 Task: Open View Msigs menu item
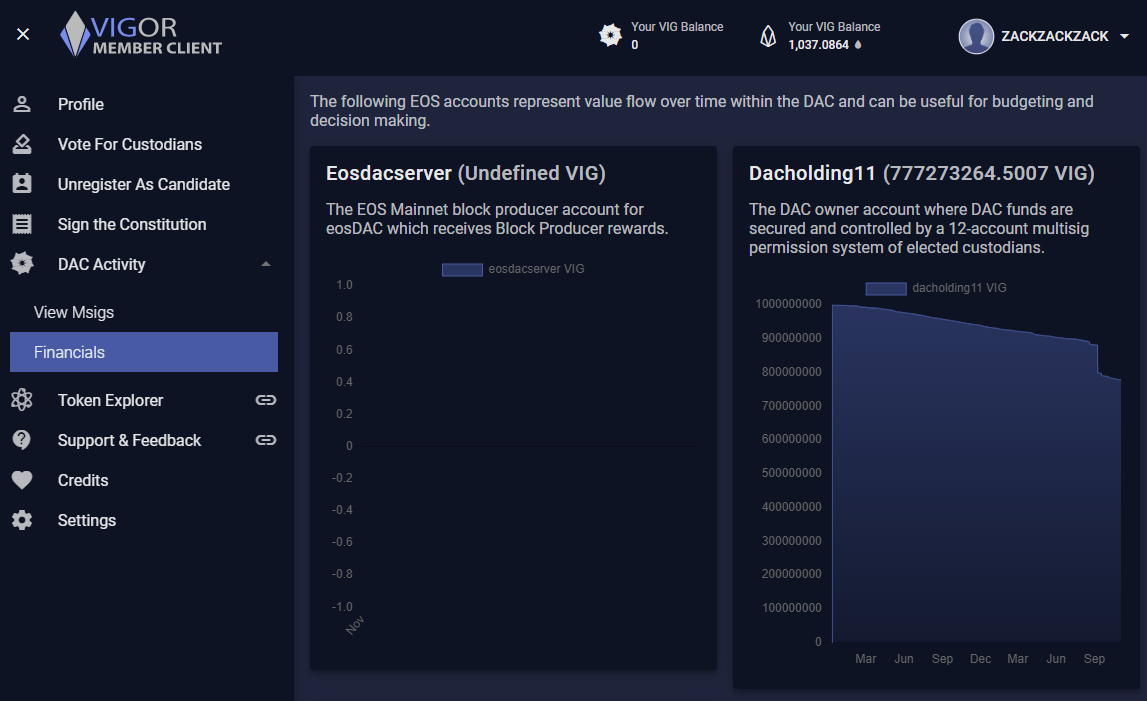(x=74, y=312)
